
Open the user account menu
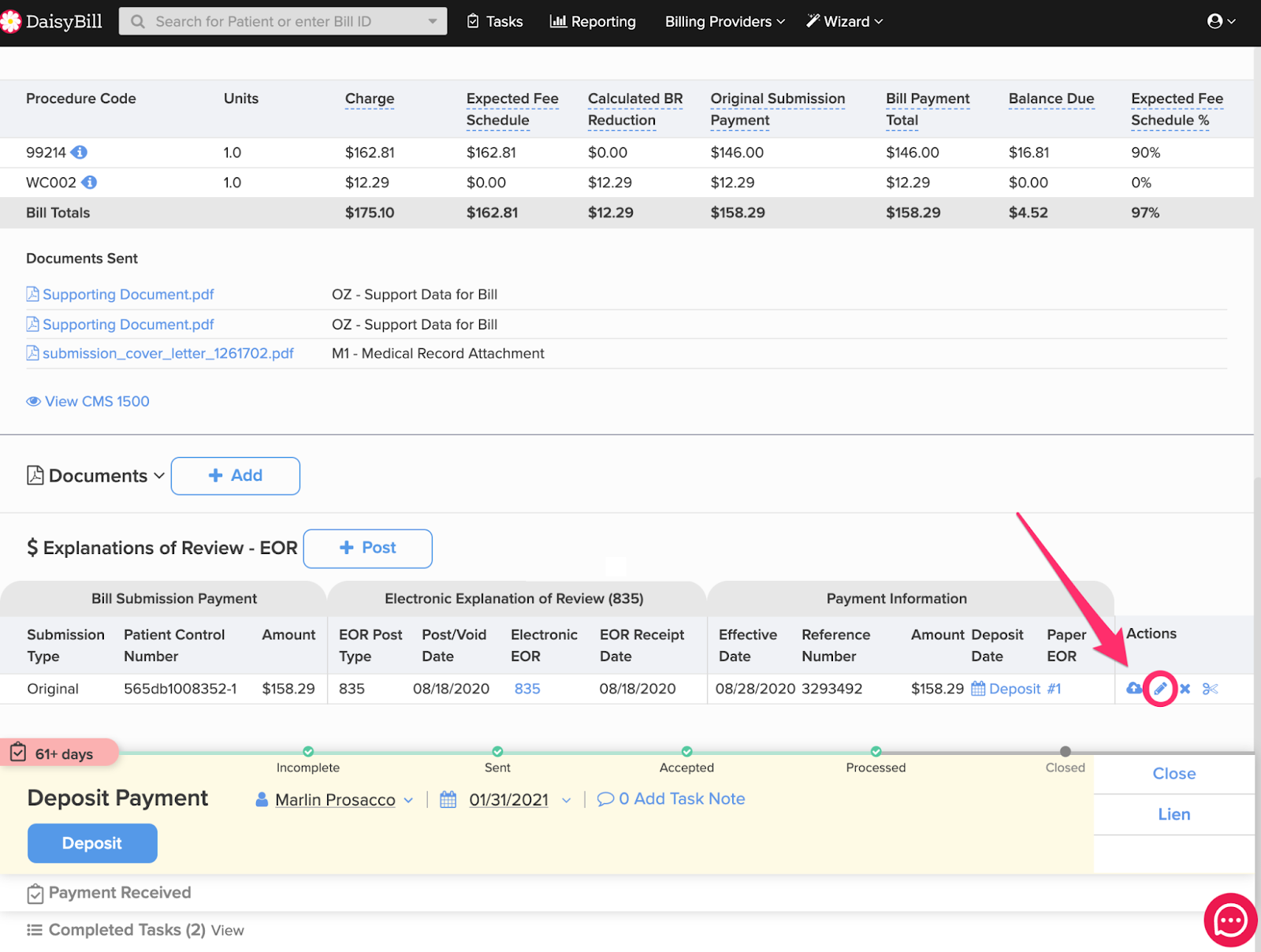coord(1221,21)
